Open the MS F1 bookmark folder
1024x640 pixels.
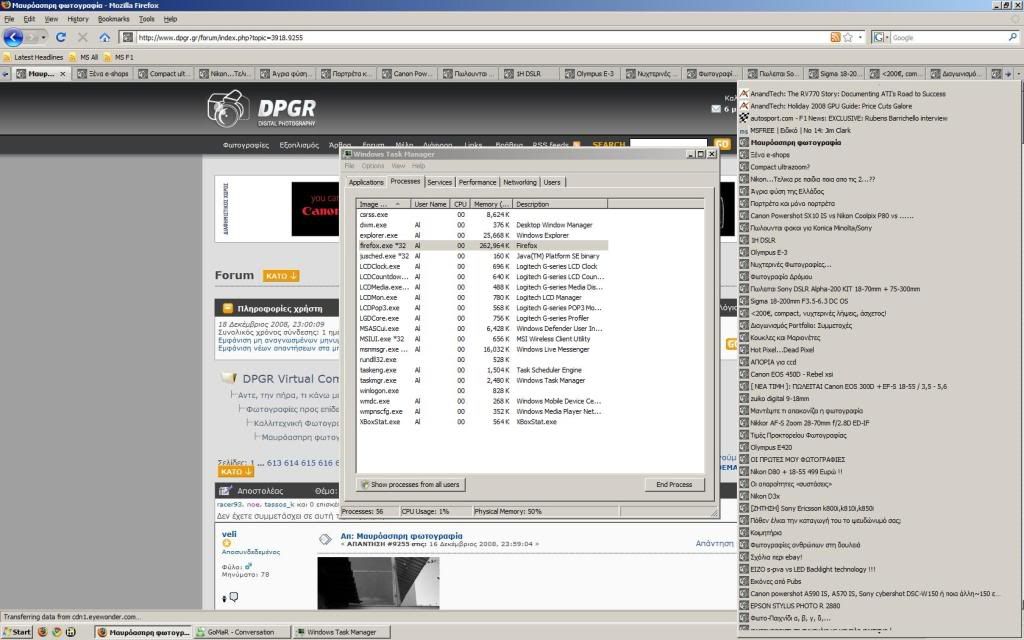(x=118, y=57)
